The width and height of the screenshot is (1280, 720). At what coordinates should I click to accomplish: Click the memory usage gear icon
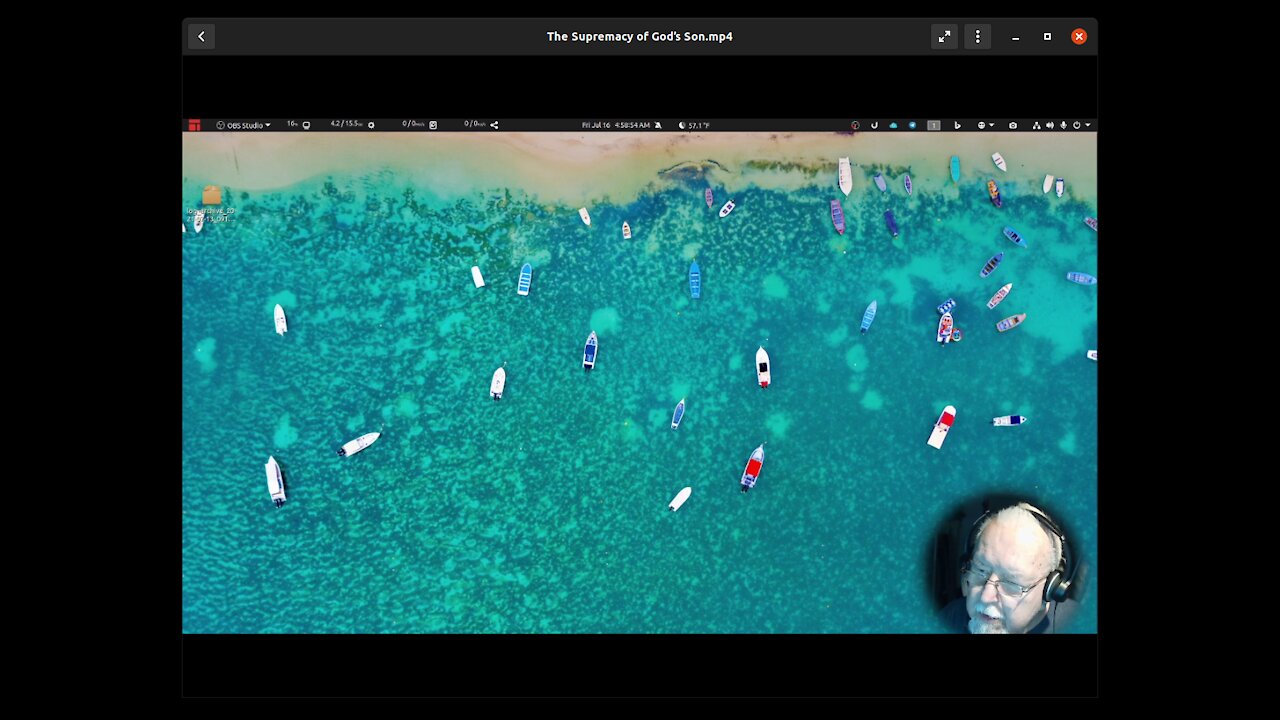click(371, 125)
